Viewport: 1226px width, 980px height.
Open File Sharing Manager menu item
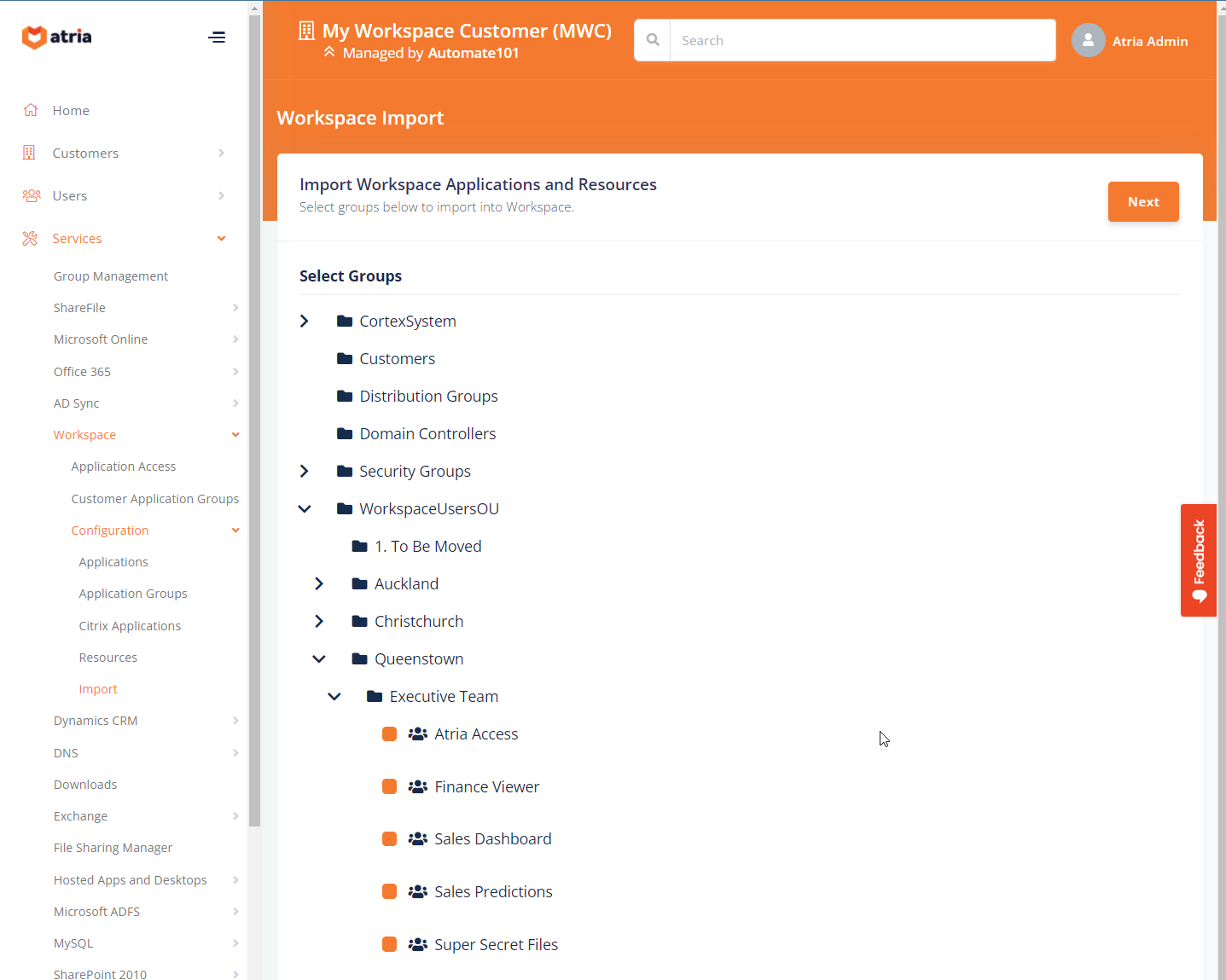[113, 848]
